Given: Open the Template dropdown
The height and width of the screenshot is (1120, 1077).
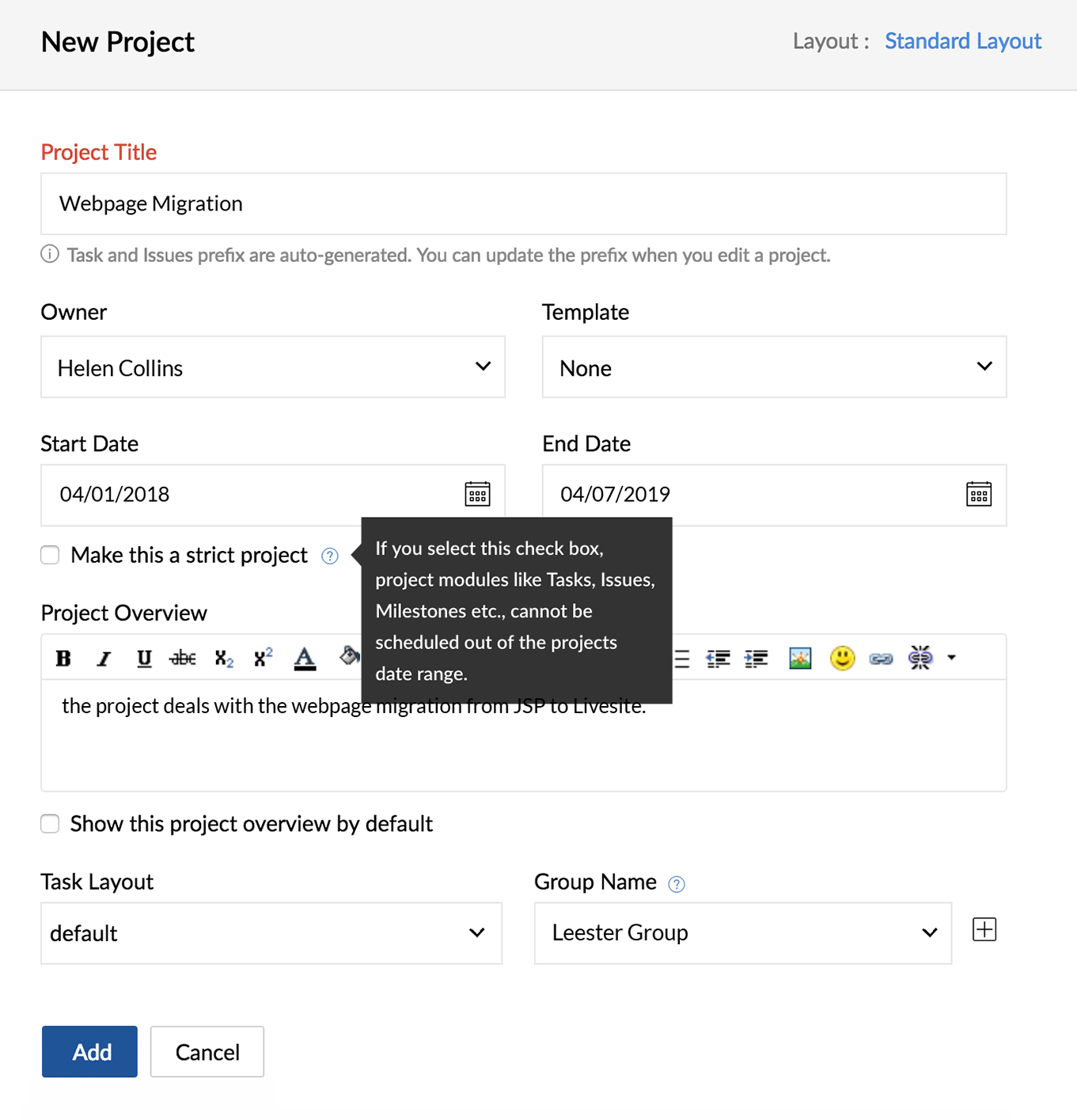Looking at the screenshot, I should point(774,367).
